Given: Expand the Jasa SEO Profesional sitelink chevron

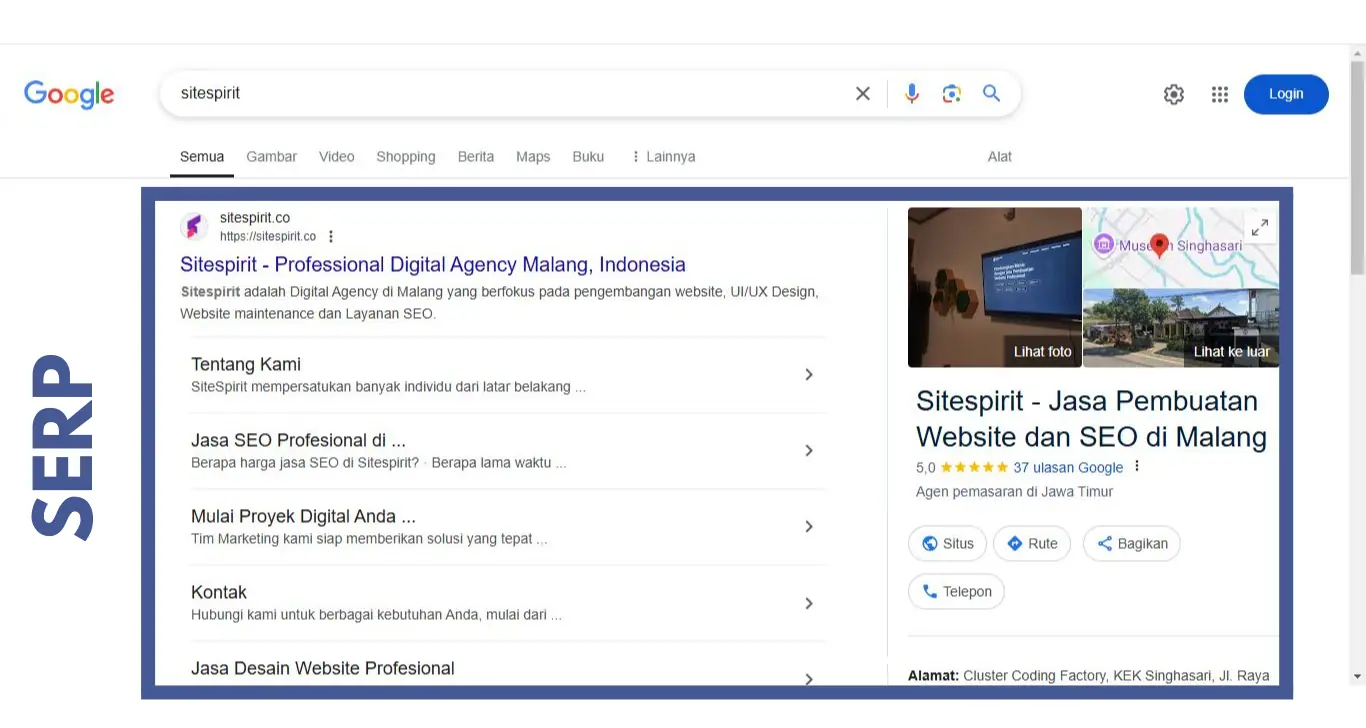Looking at the screenshot, I should 809,451.
